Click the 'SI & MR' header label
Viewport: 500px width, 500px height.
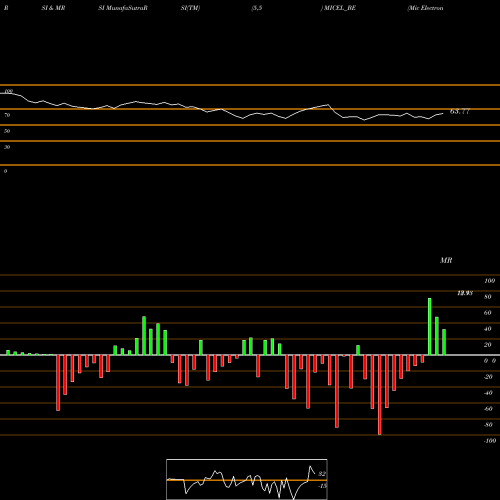coord(53,8)
